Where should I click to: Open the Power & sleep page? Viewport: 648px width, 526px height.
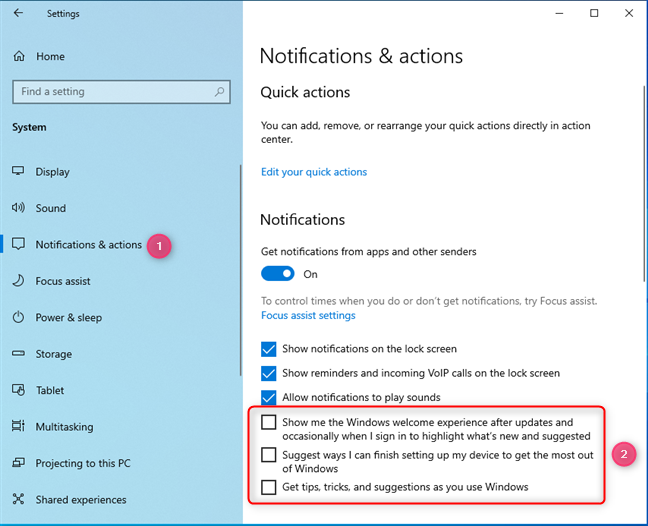[69, 317]
